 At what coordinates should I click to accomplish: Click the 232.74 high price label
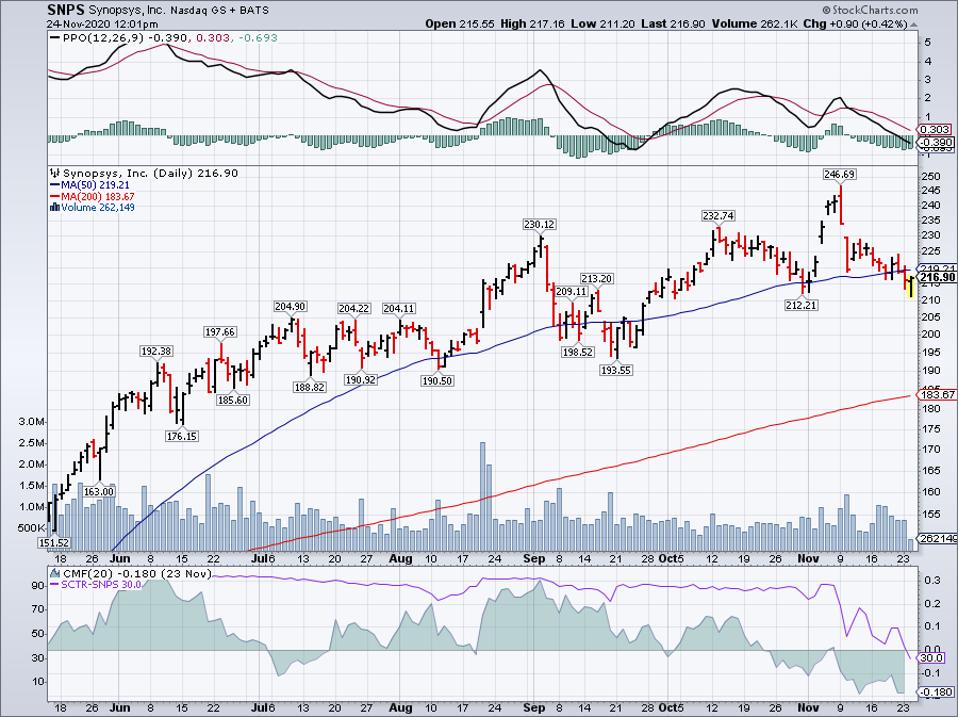coord(718,216)
